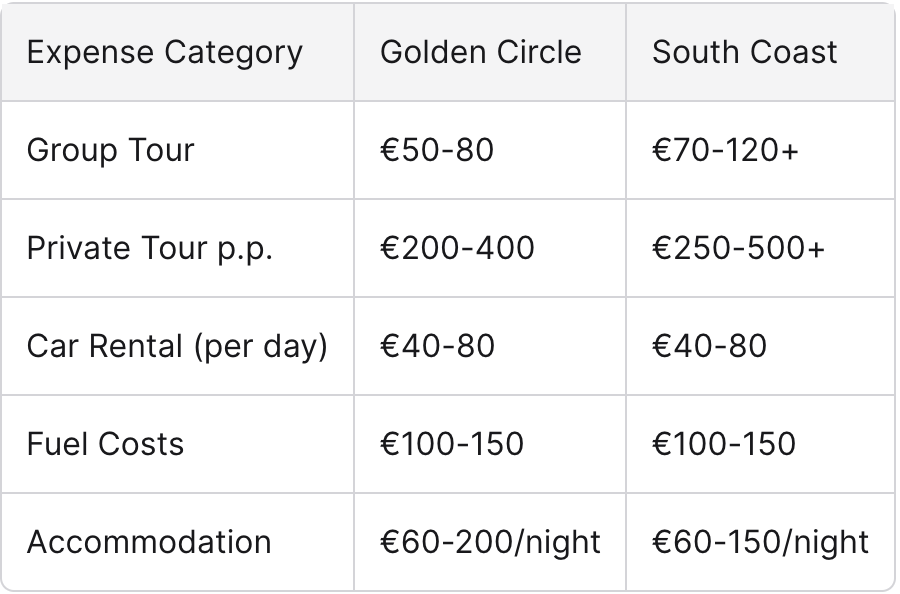900x594 pixels.
Task: Select the €60-200/night accommodation cell
Action: click(x=490, y=543)
